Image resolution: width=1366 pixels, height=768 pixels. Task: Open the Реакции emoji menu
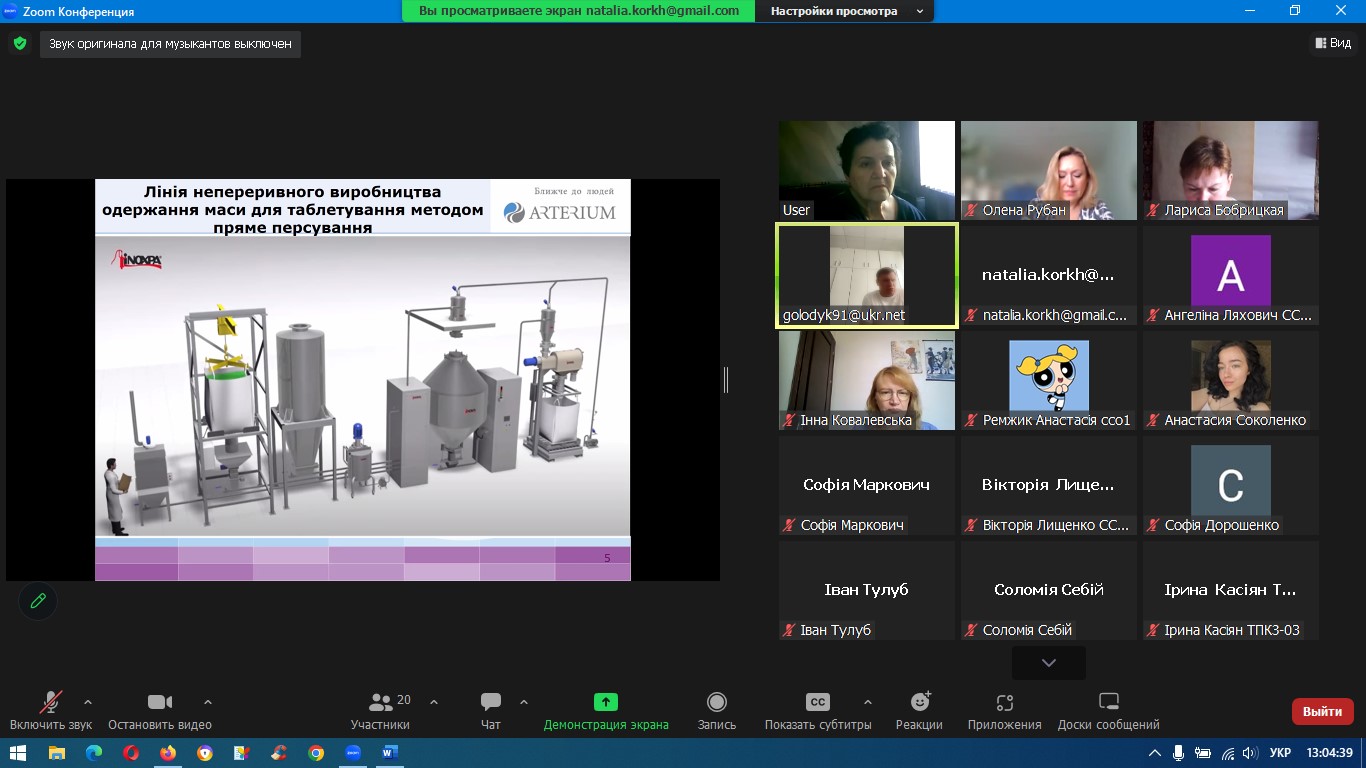(x=919, y=710)
